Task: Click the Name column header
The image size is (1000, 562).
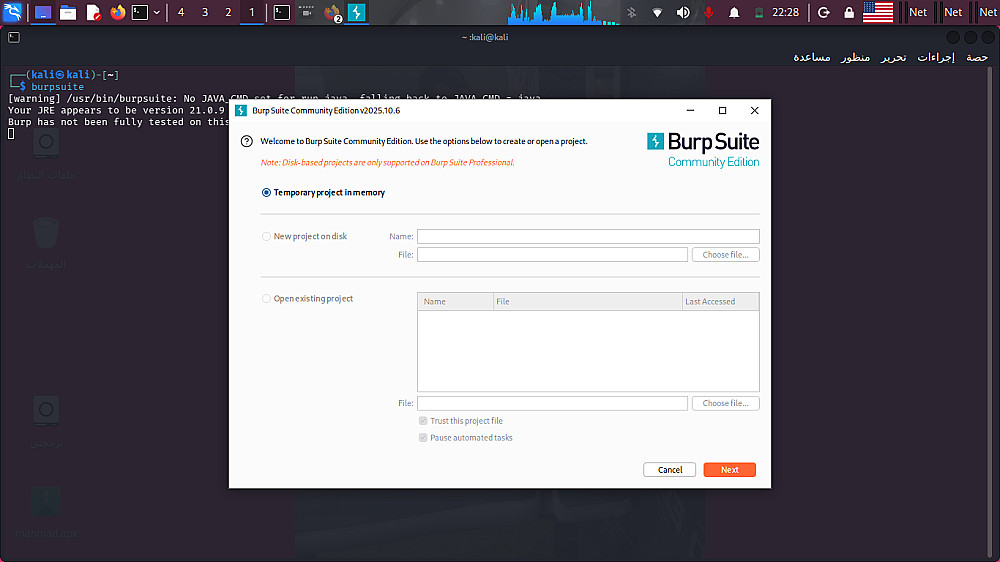Action: [x=455, y=302]
